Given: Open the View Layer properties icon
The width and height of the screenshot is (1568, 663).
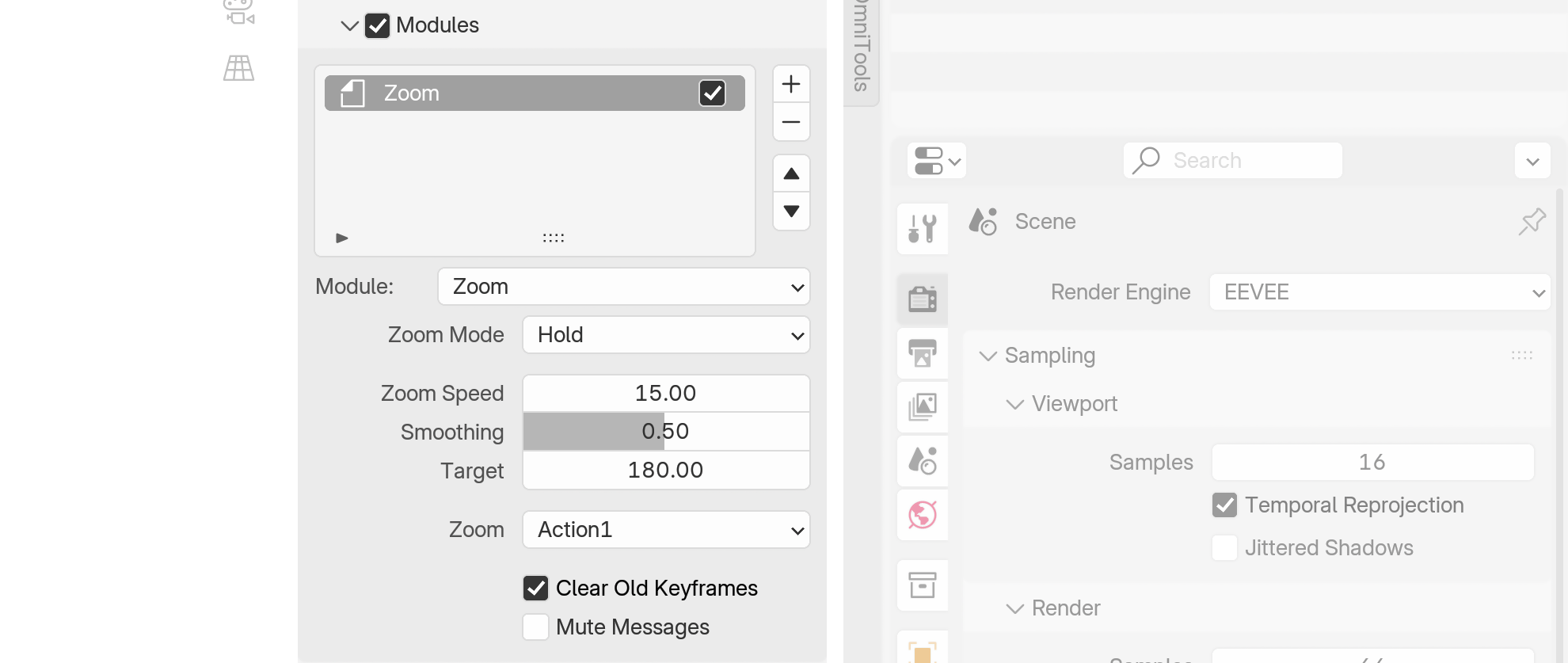Looking at the screenshot, I should tap(923, 407).
